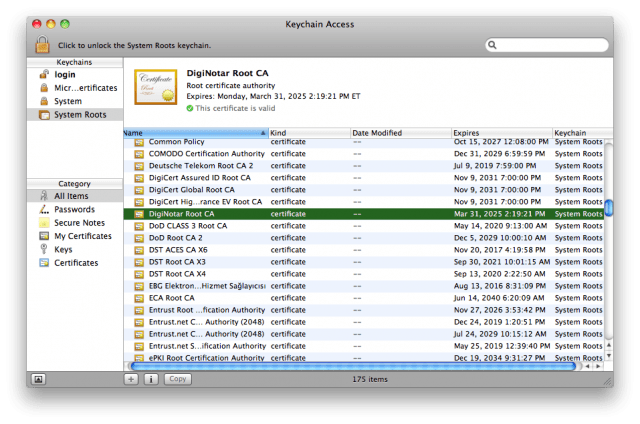Click the COMODO Certification Authority certificate icon
The image size is (640, 424).
point(139,154)
